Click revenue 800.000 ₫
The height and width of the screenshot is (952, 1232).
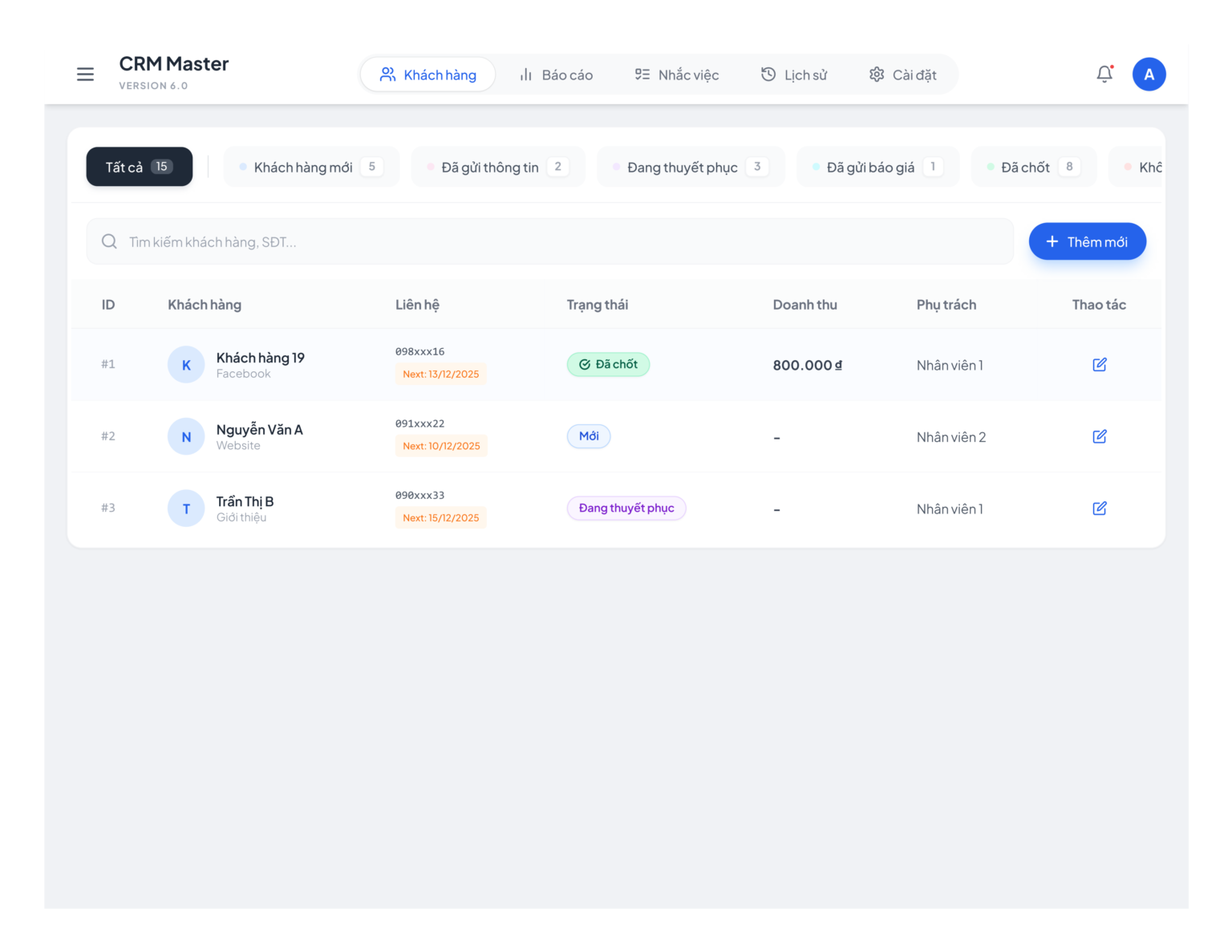(x=808, y=365)
